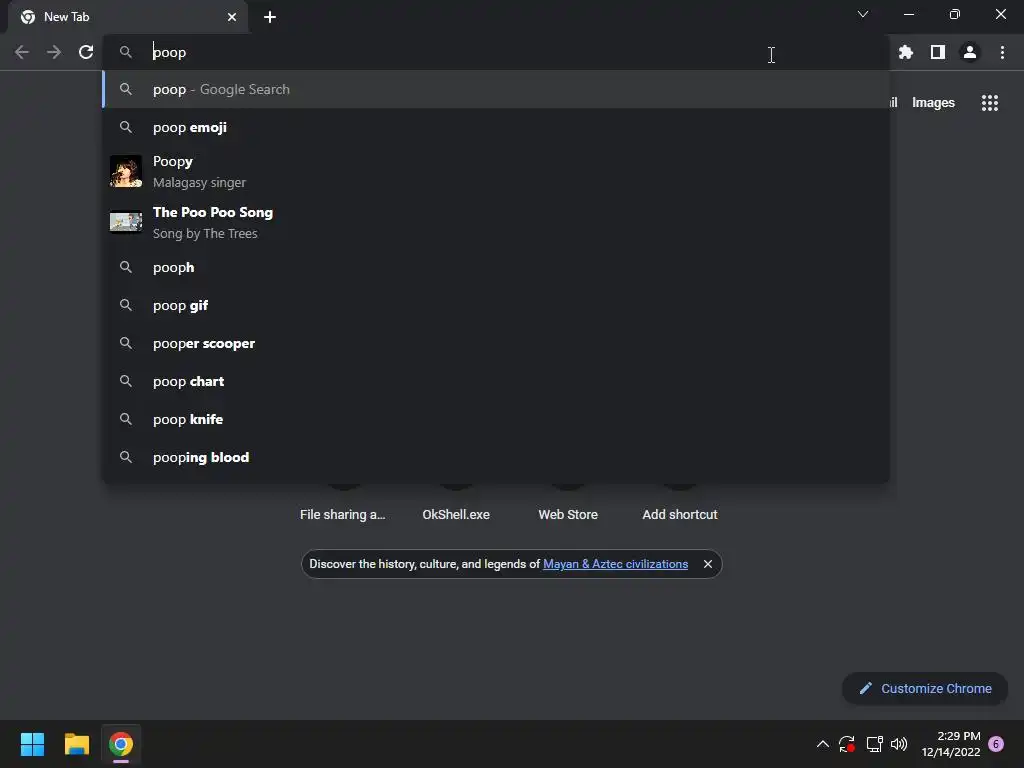Click the browser forward arrow
The image size is (1024, 768).
pyautogui.click(x=54, y=52)
